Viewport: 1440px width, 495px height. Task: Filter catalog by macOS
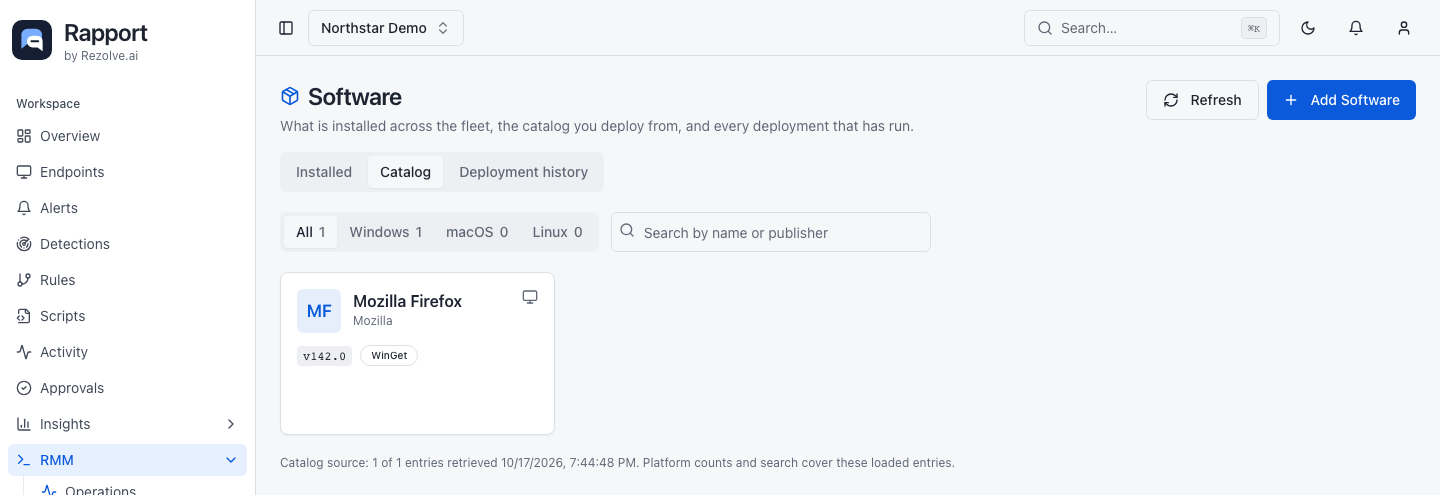point(477,232)
